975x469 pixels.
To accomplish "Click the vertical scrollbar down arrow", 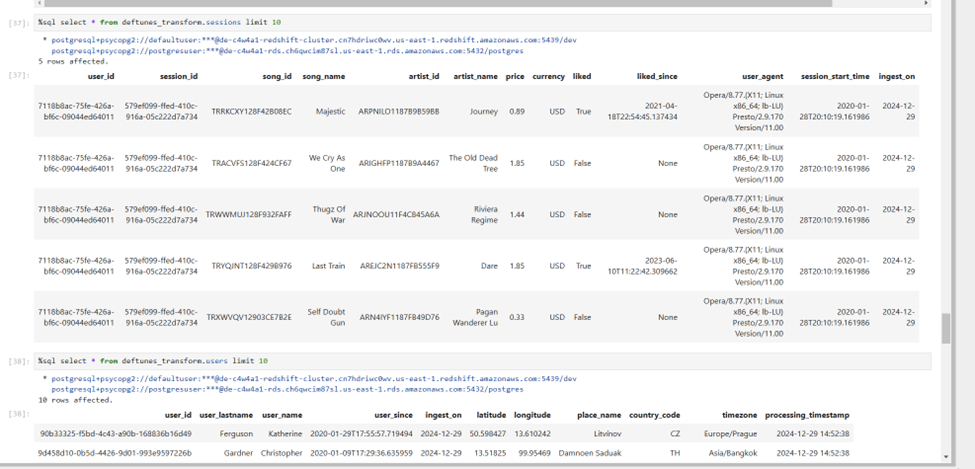I will coord(946,458).
